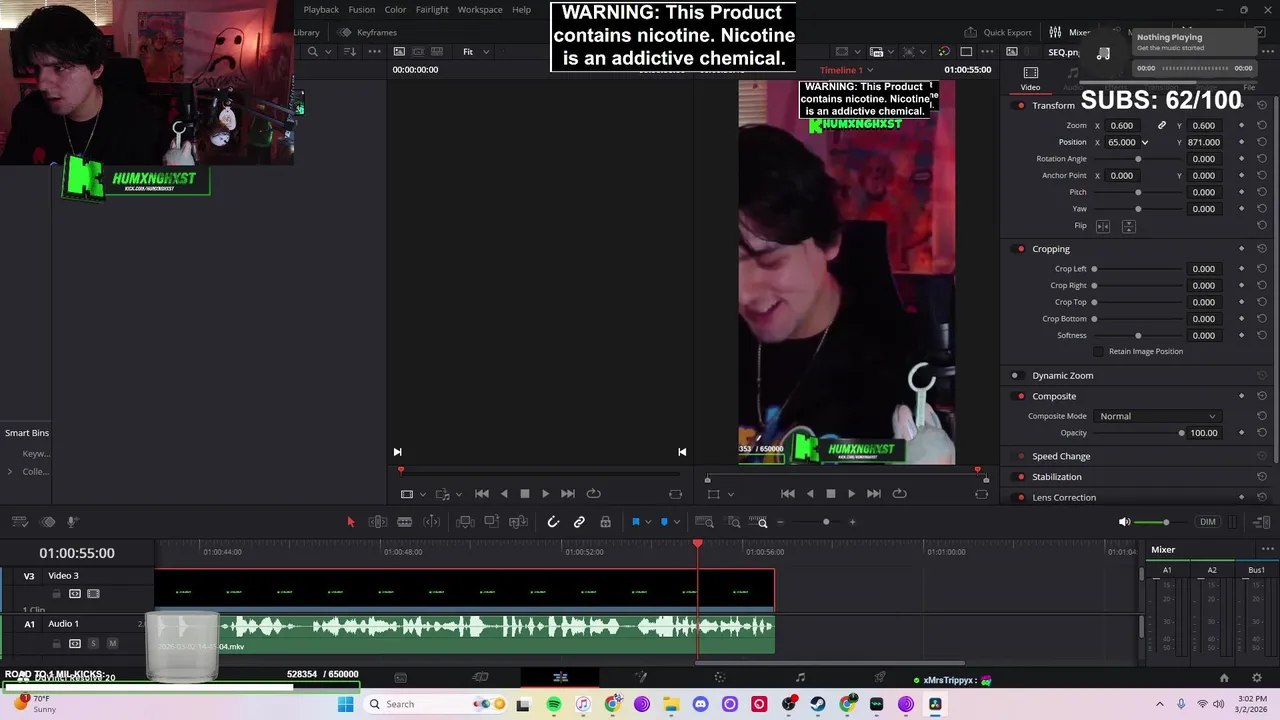Viewport: 1280px width, 720px height.
Task: Click the Custom Zoom magnifier icon
Action: [760, 522]
